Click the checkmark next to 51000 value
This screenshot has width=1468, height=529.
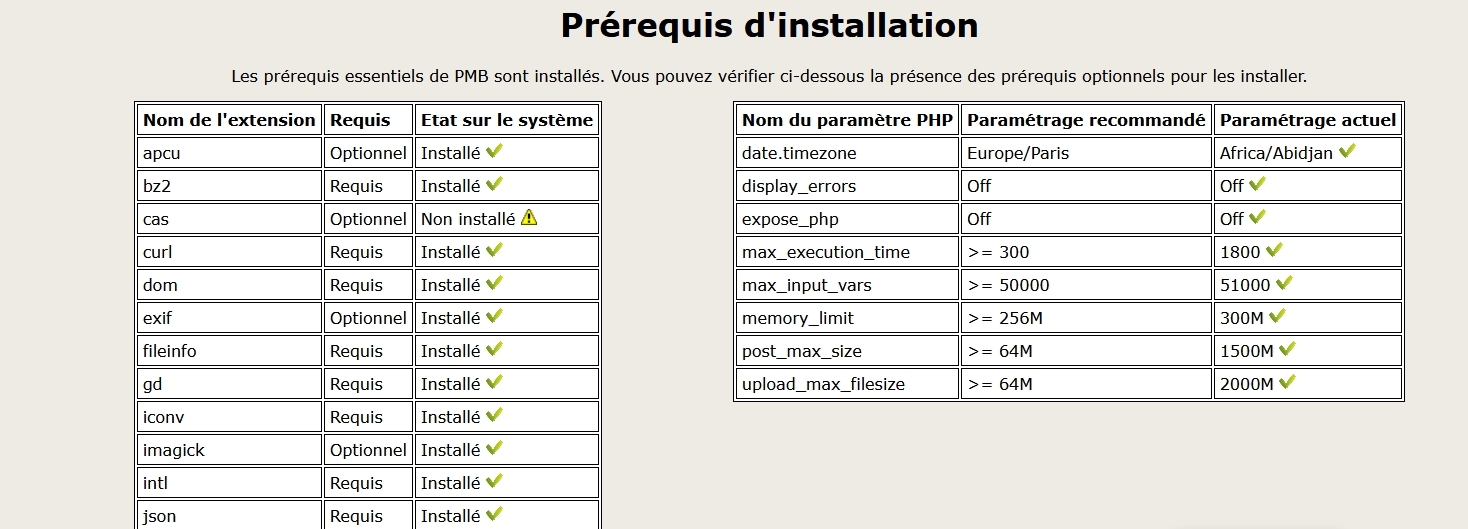(x=1284, y=283)
